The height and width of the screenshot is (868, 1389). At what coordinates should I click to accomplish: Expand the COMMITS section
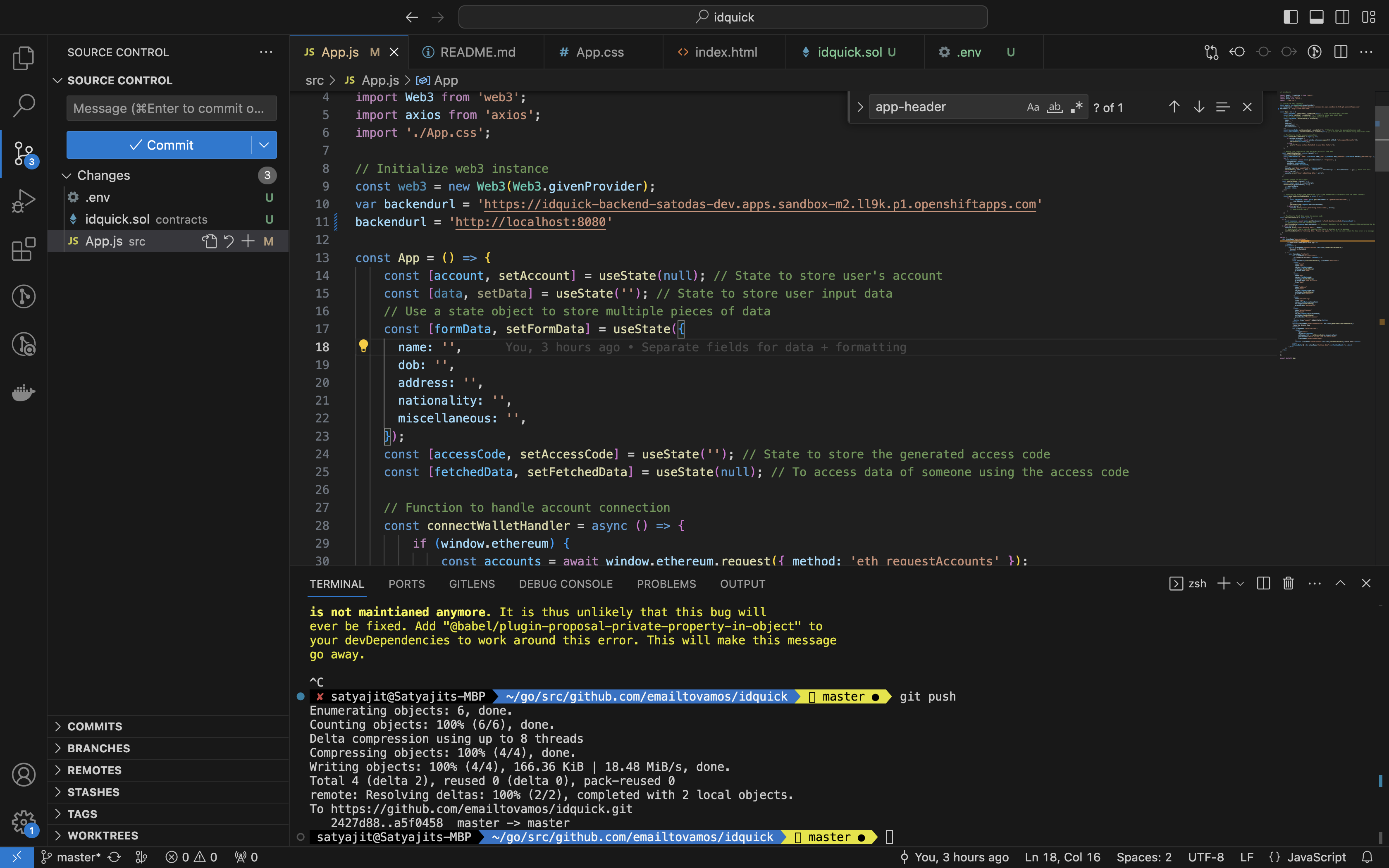95,726
